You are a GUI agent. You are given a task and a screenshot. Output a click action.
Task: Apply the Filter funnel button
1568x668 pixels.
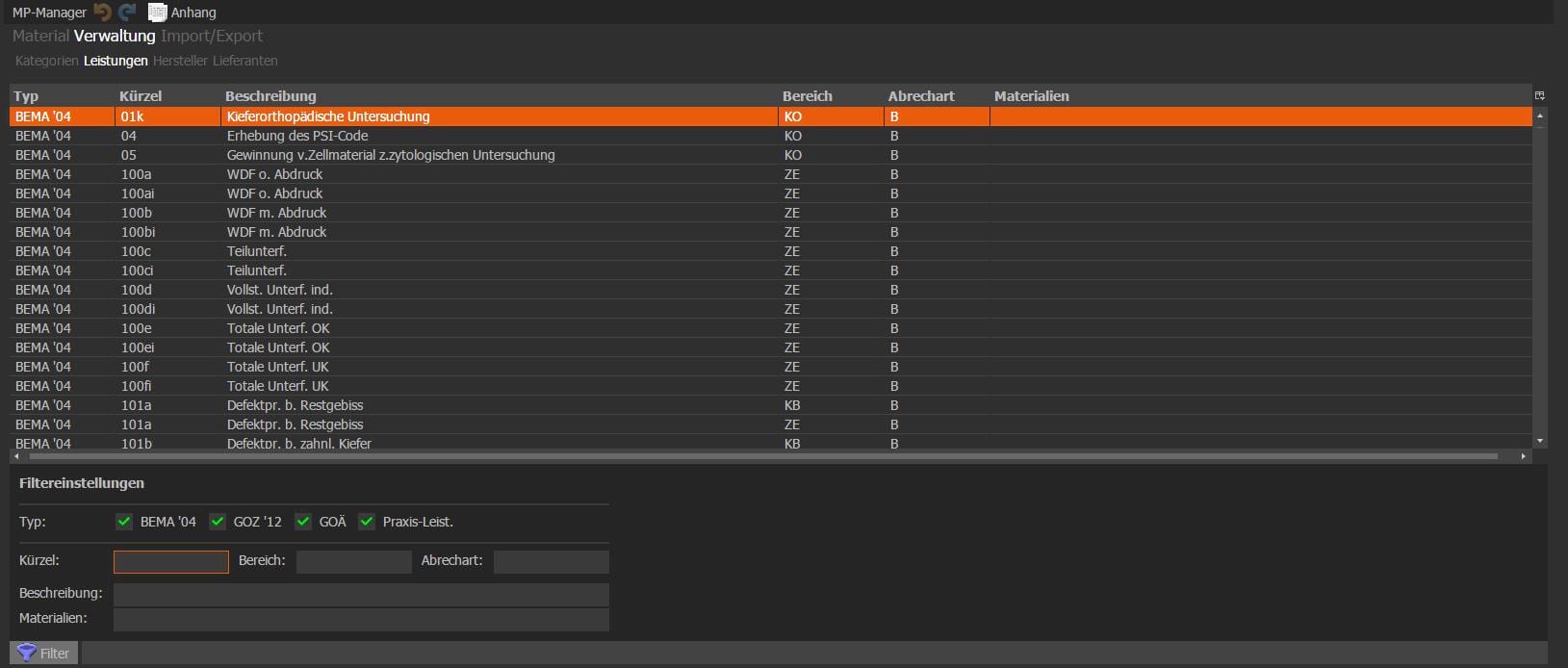[44, 653]
